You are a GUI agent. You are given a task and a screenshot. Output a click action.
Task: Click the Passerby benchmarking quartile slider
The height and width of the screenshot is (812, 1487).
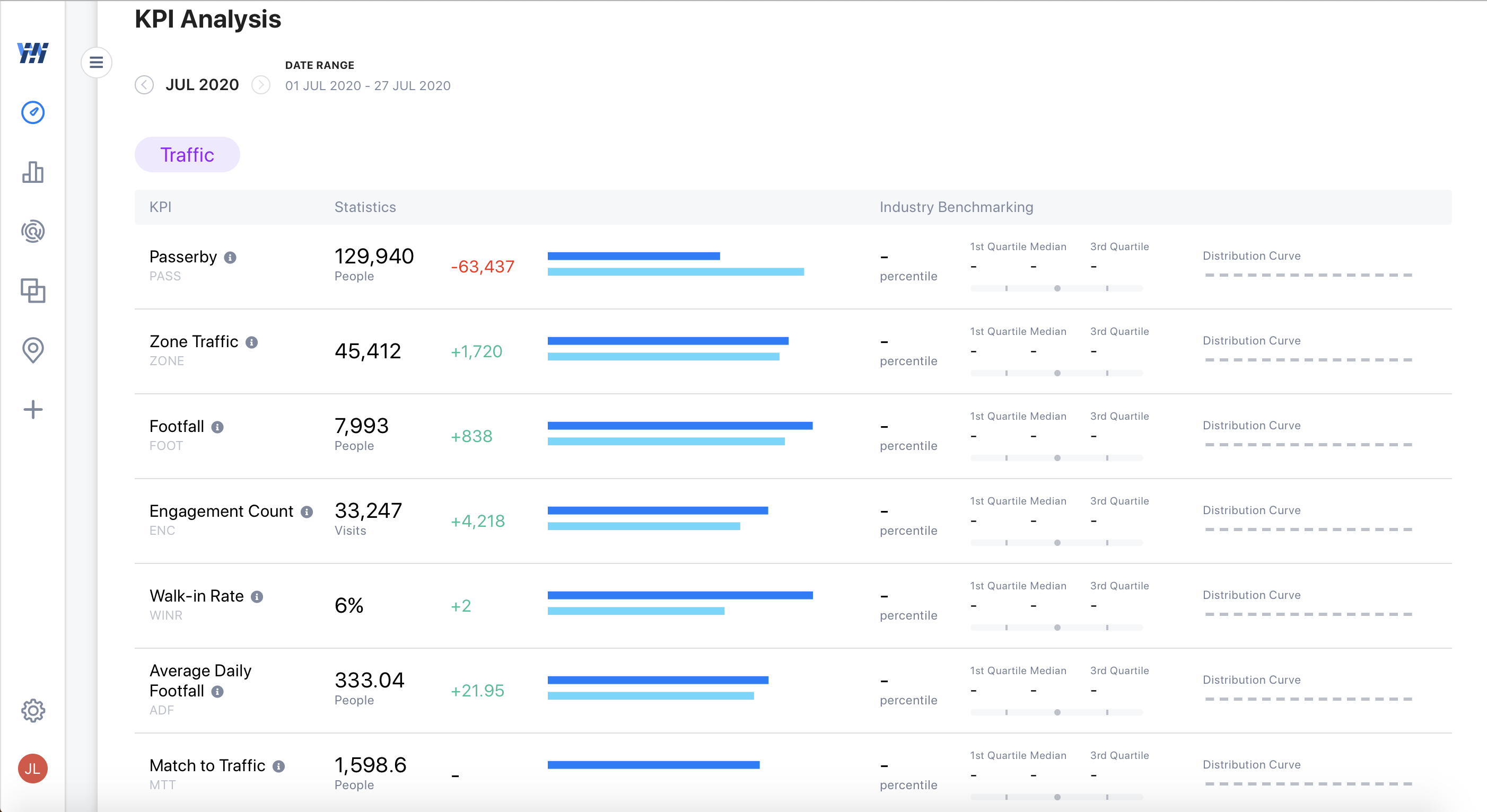click(1057, 287)
